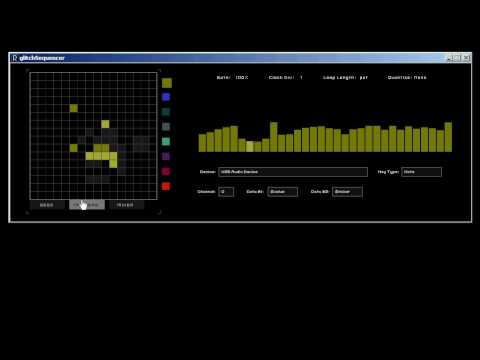The width and height of the screenshot is (480, 360).
Task: Select the gray color swatch
Action: click(166, 127)
